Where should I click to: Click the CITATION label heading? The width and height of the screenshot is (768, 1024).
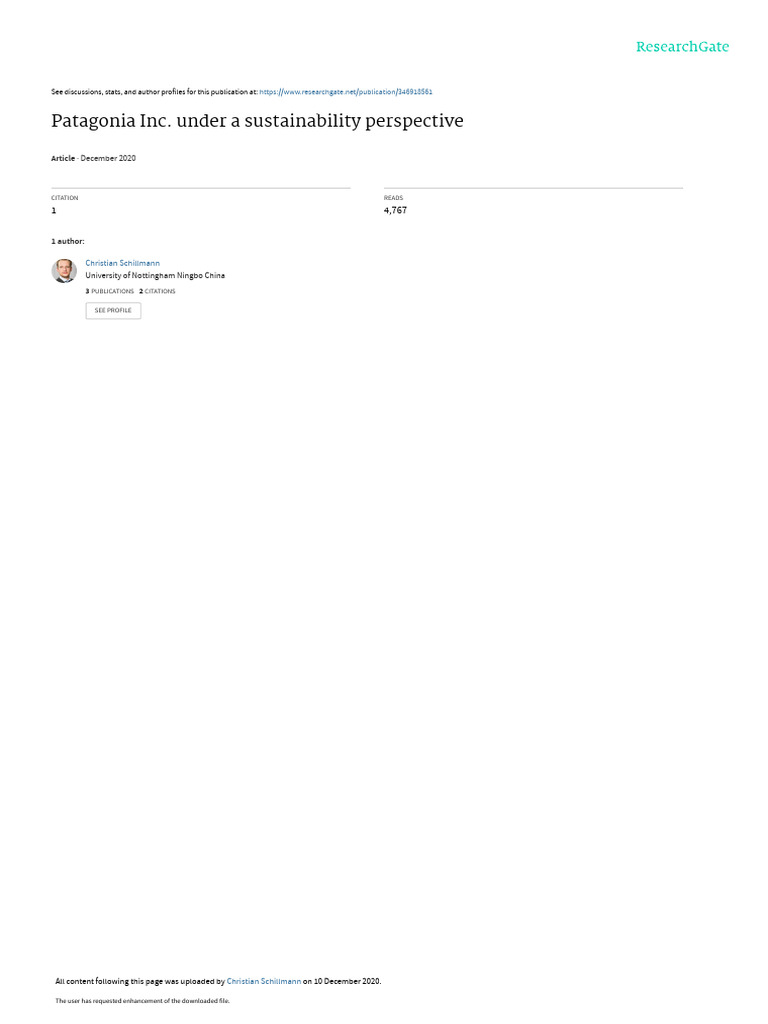(x=65, y=198)
